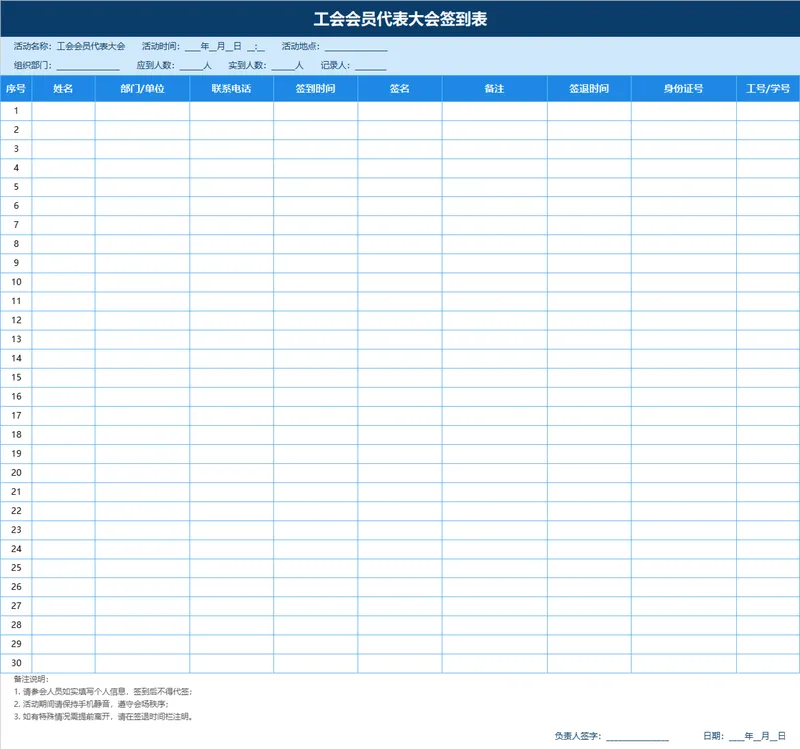Click the 日期 field at bottom right
The image size is (800, 749).
click(x=744, y=736)
